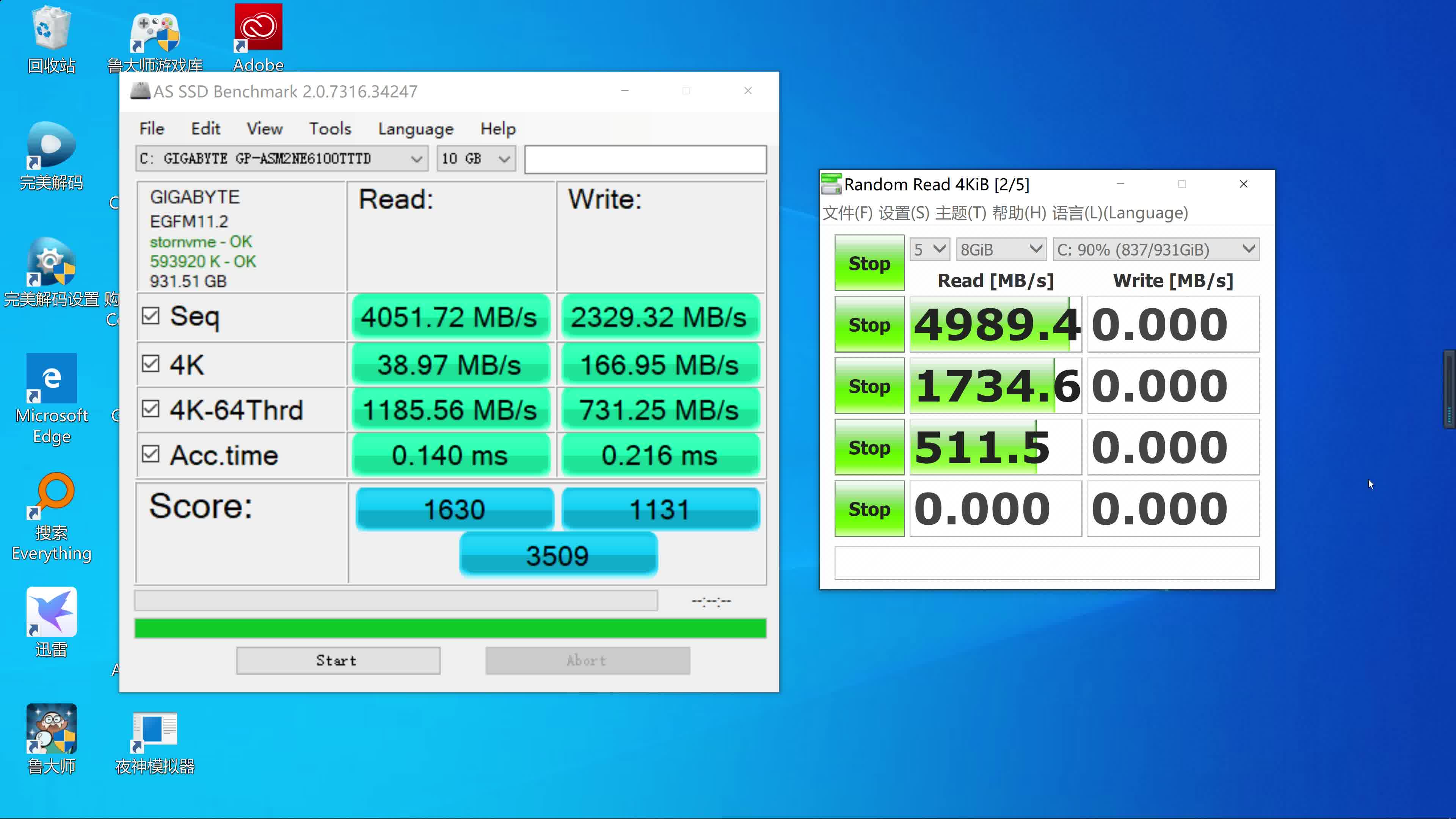
Task: Open the Tools menu in AS SSD
Action: pyautogui.click(x=330, y=128)
